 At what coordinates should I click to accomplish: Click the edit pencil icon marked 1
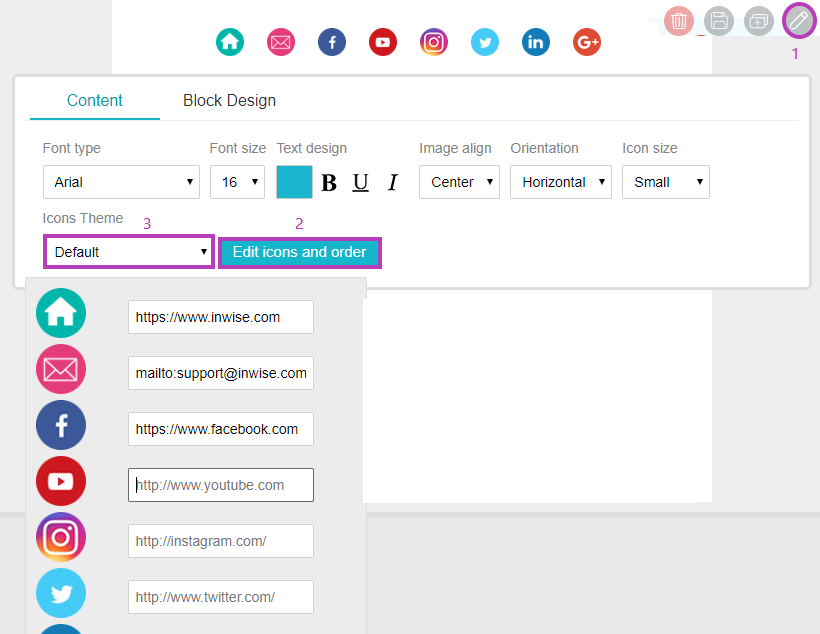point(798,20)
